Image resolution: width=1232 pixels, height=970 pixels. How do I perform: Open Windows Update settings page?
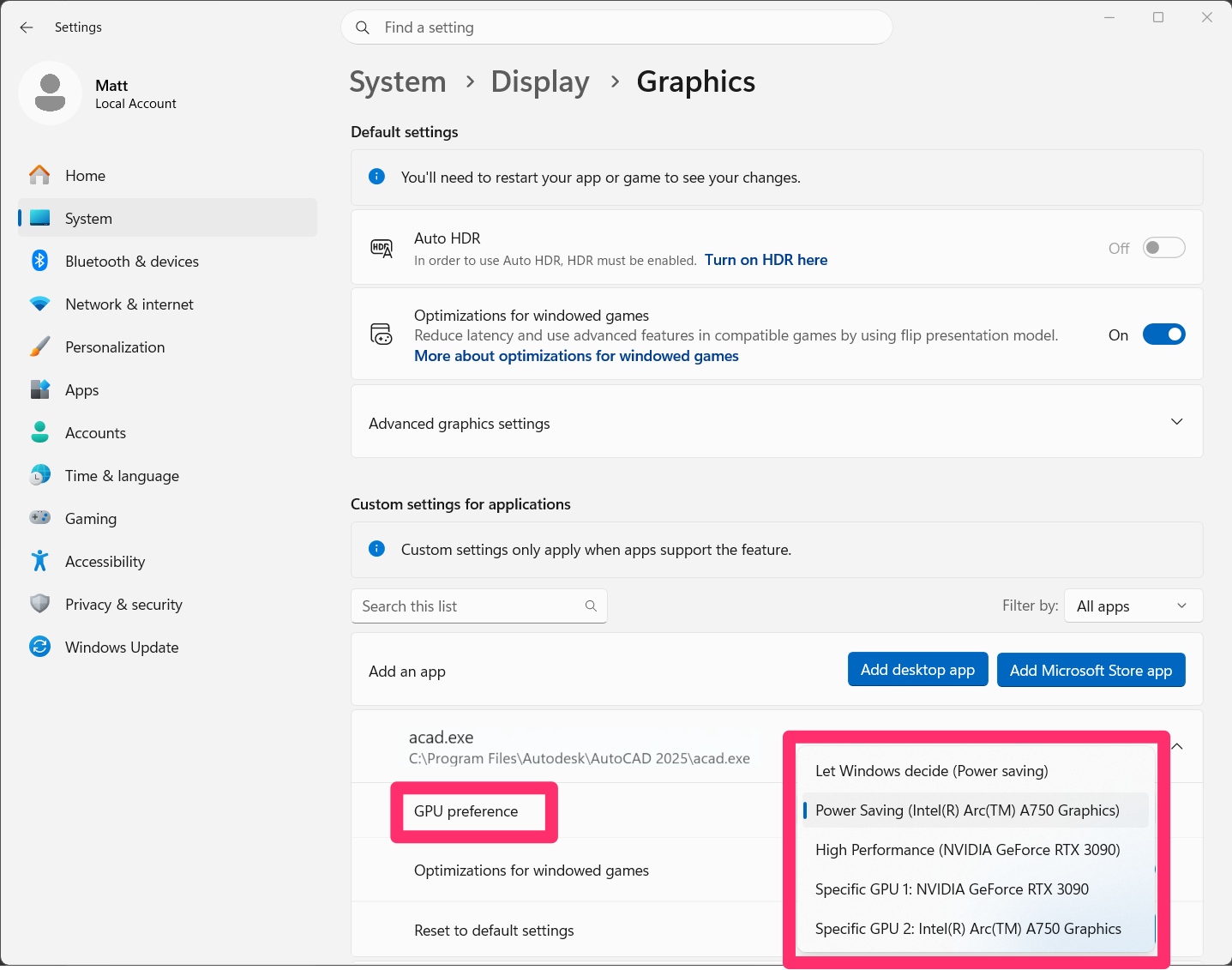coord(168,647)
